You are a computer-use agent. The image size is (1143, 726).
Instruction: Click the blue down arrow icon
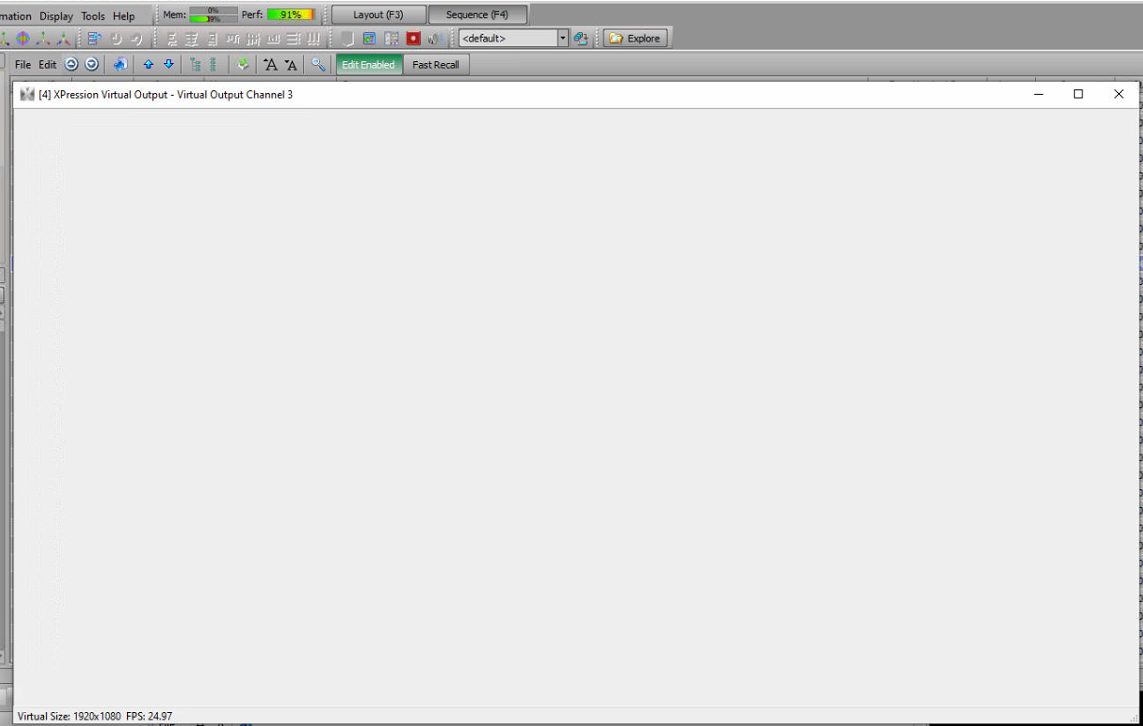point(167,64)
